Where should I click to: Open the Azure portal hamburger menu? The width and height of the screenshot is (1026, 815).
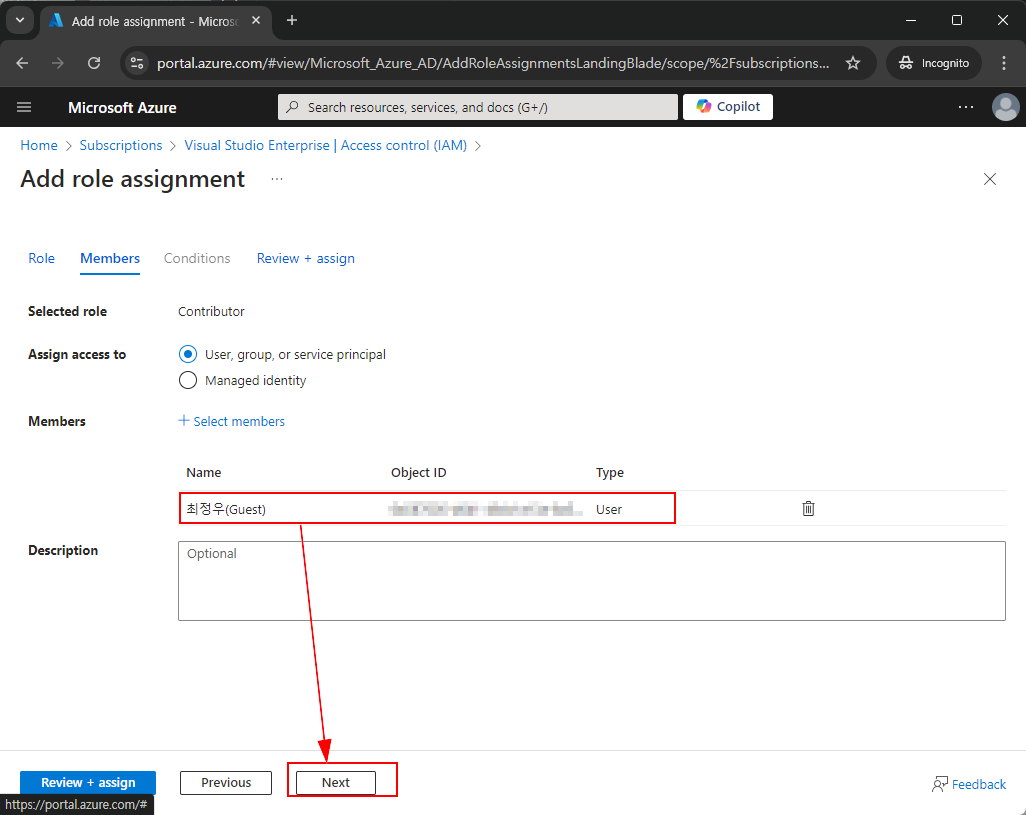[x=24, y=107]
